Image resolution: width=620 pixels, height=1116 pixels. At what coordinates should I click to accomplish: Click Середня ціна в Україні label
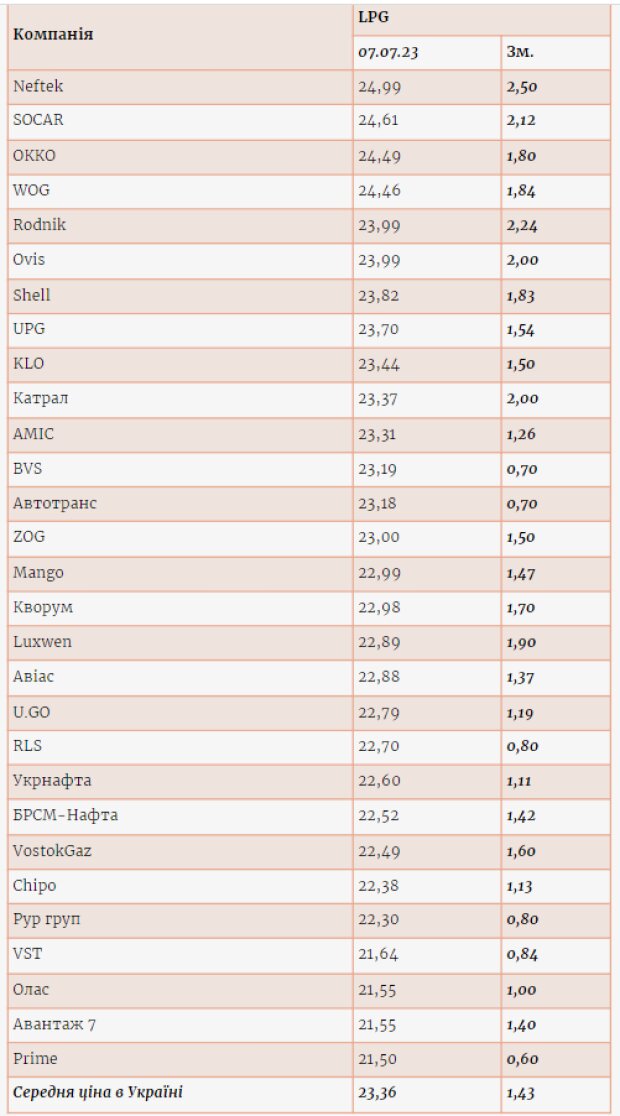click(x=98, y=1093)
